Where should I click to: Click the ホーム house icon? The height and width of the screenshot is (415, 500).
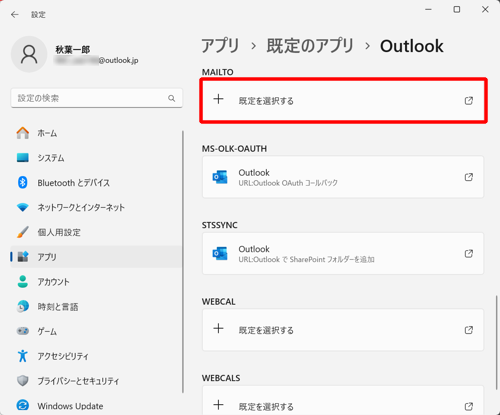tap(23, 133)
